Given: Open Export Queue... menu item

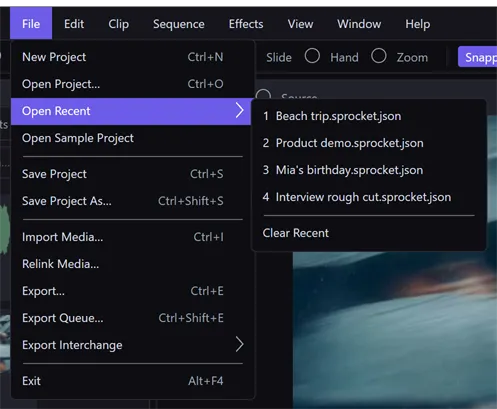Looking at the screenshot, I should tap(131, 318).
